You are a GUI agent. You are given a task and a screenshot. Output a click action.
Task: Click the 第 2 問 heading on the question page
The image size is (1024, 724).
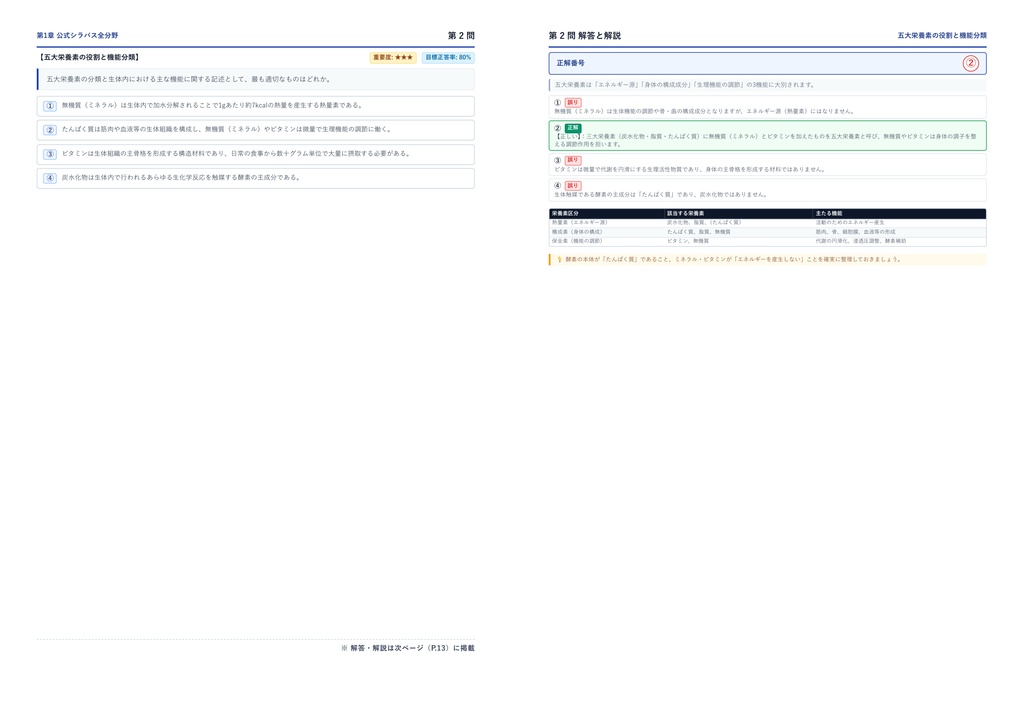coord(461,35)
